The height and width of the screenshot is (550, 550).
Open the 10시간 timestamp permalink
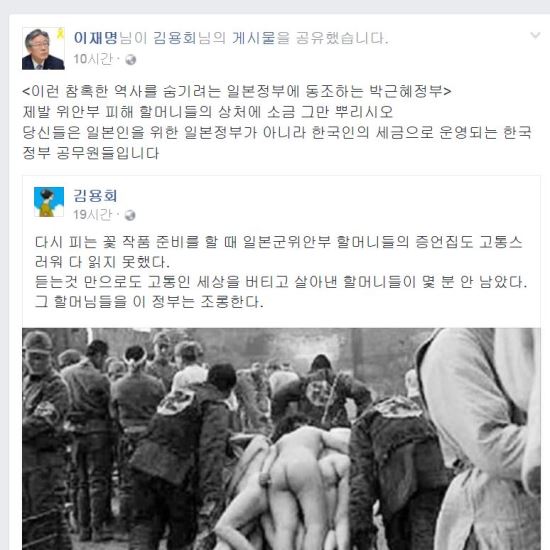(x=93, y=59)
